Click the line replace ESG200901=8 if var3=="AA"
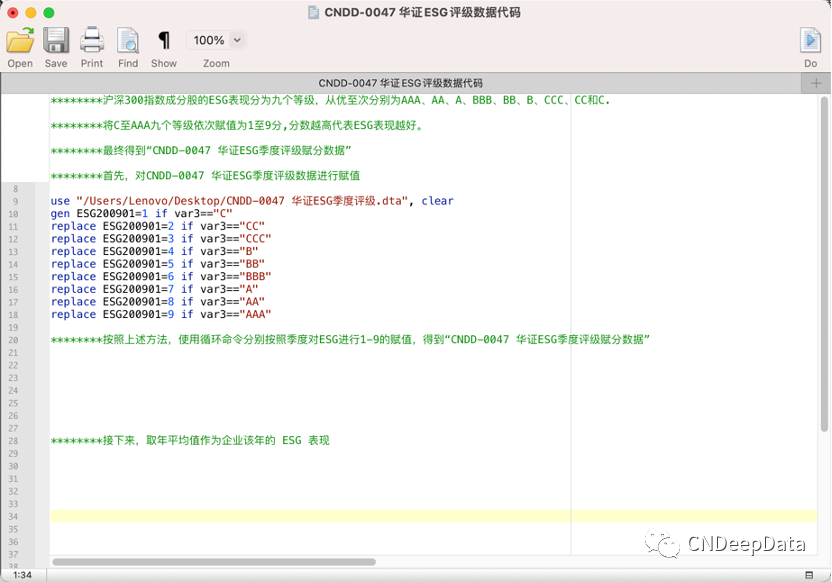 point(158,302)
